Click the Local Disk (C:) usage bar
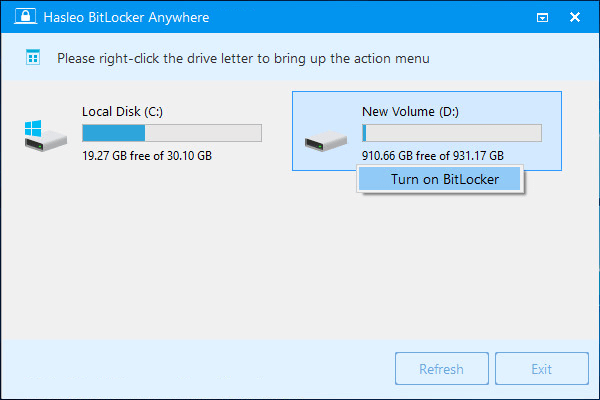Image resolution: width=600 pixels, height=400 pixels. (x=172, y=133)
